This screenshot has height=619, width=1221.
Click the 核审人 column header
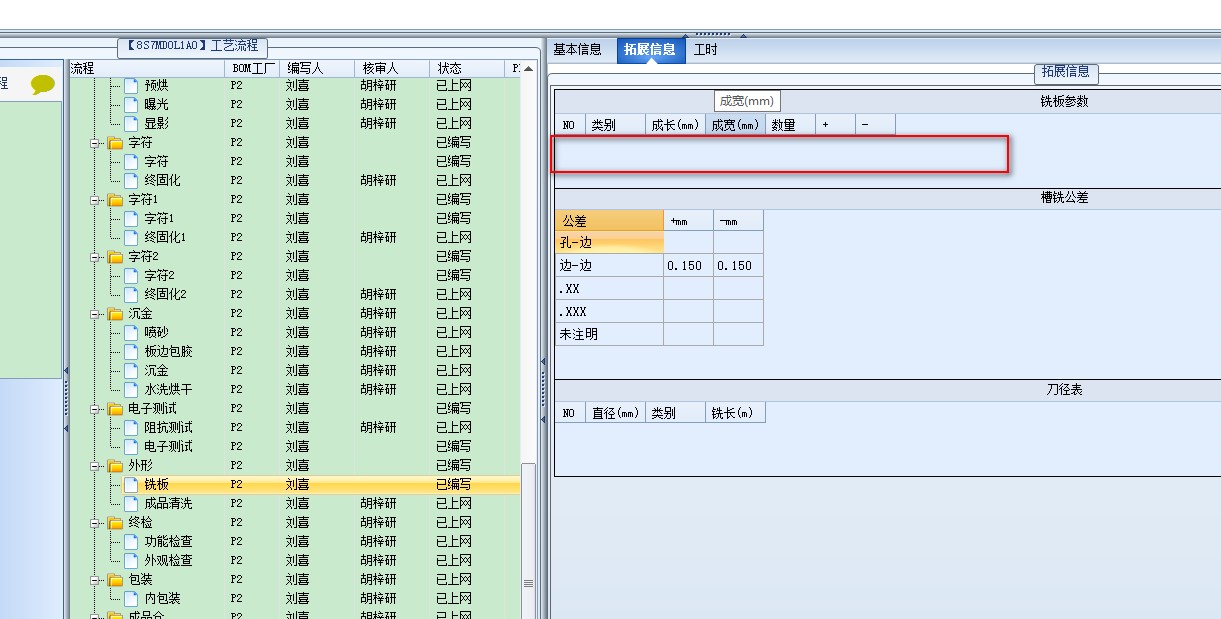[x=392, y=68]
